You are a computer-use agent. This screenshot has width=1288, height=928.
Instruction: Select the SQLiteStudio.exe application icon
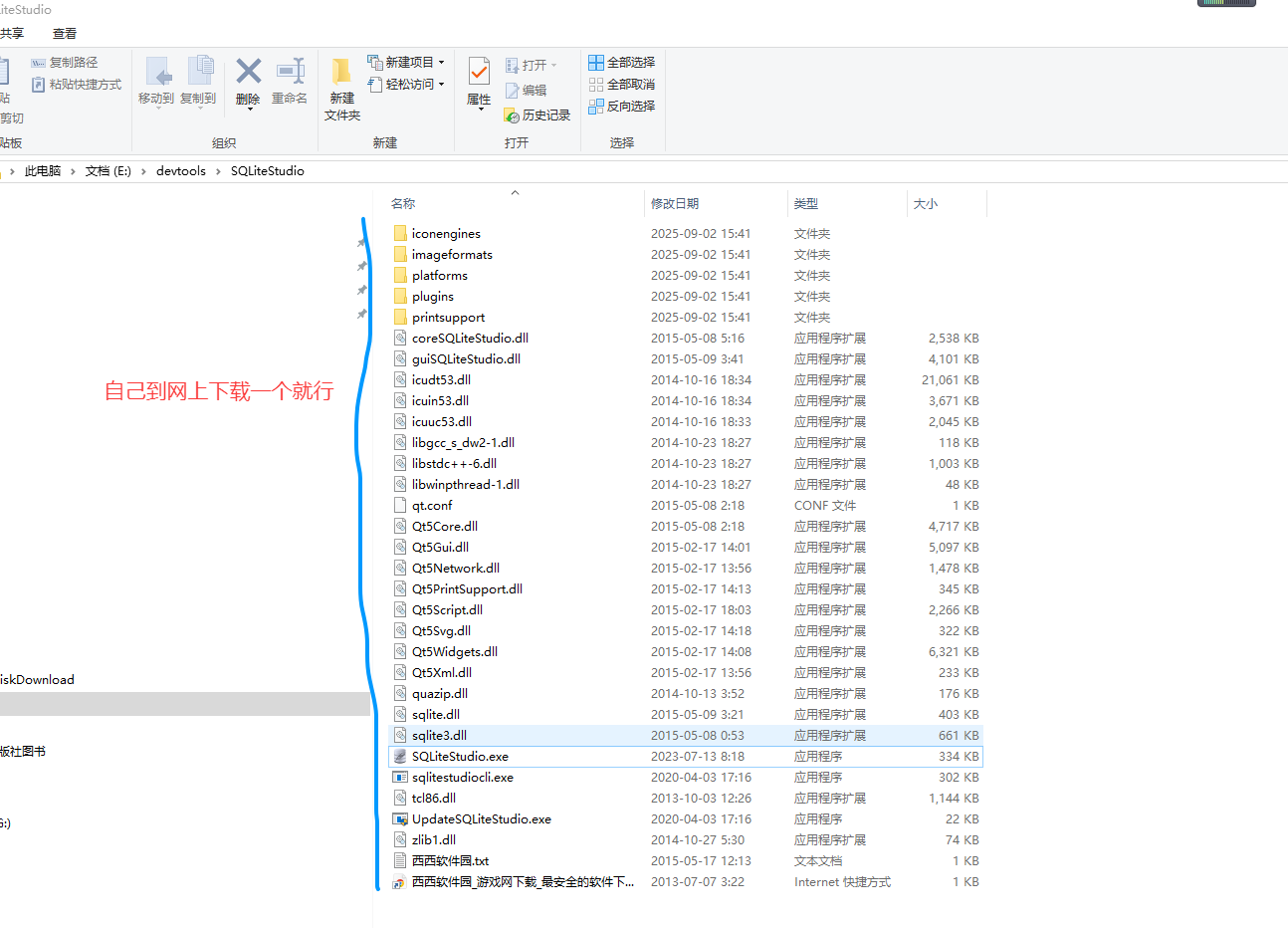coord(400,756)
